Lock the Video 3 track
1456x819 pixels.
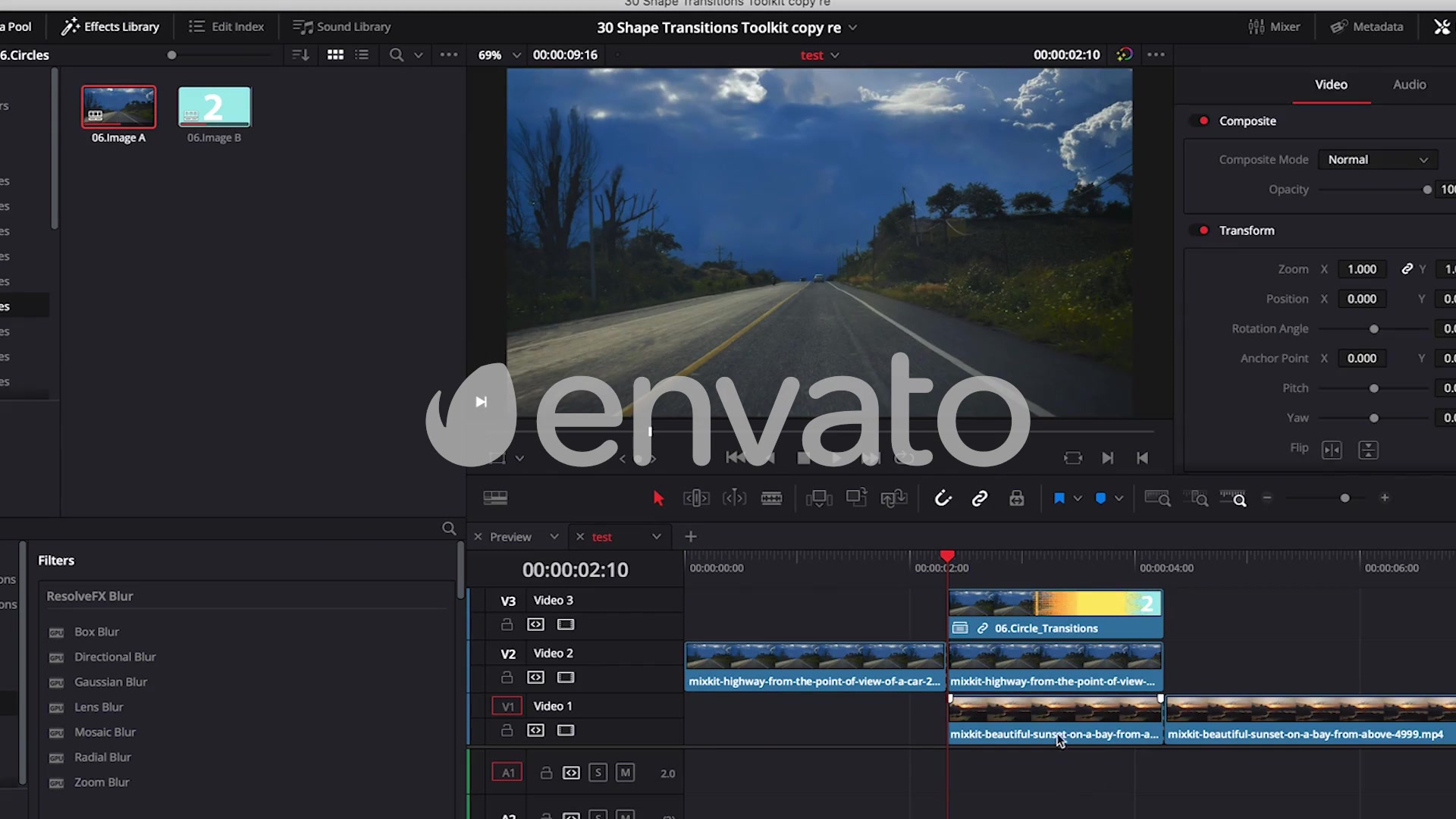(x=507, y=624)
